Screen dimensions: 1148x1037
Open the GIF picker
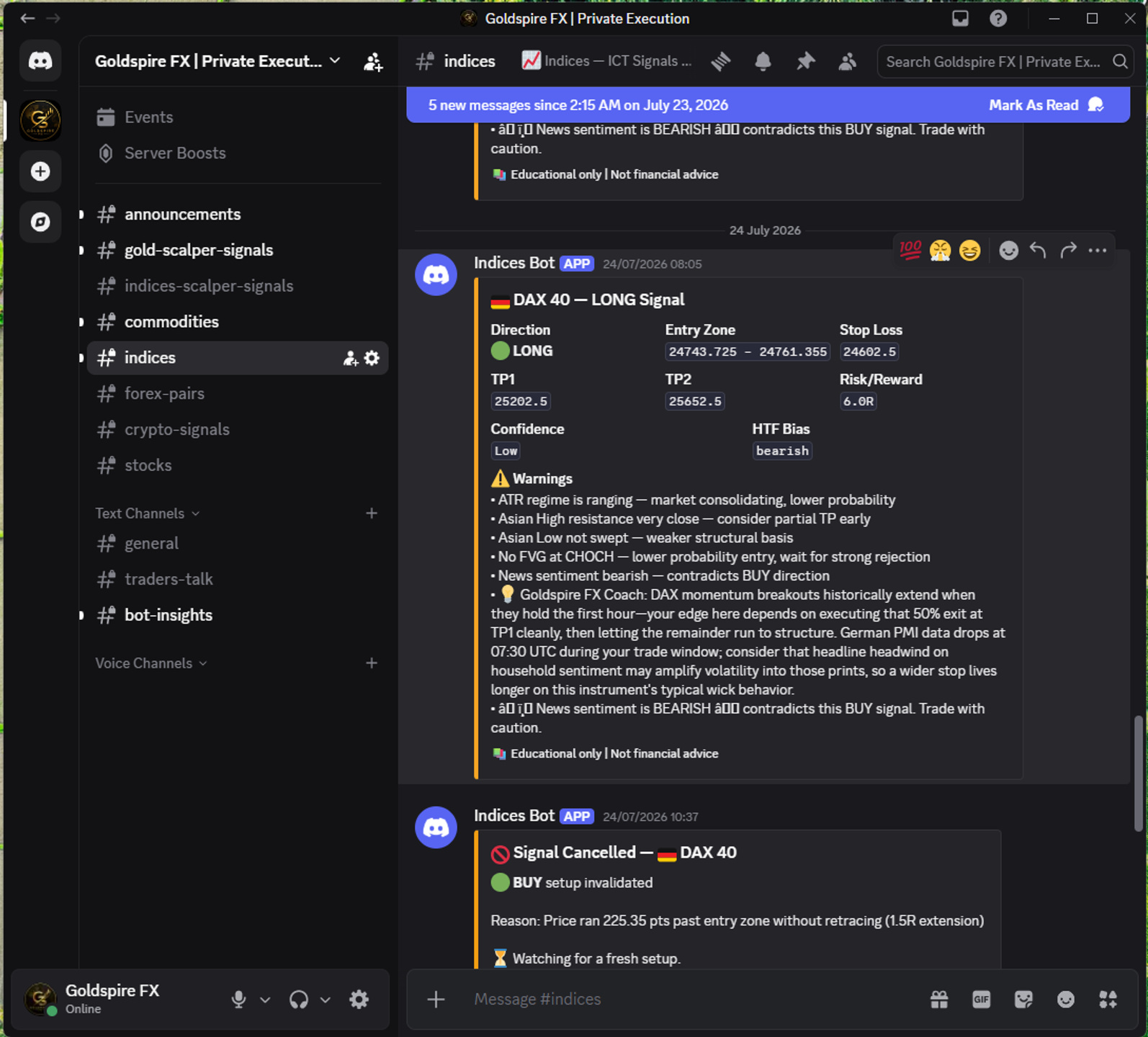pyautogui.click(x=981, y=1000)
